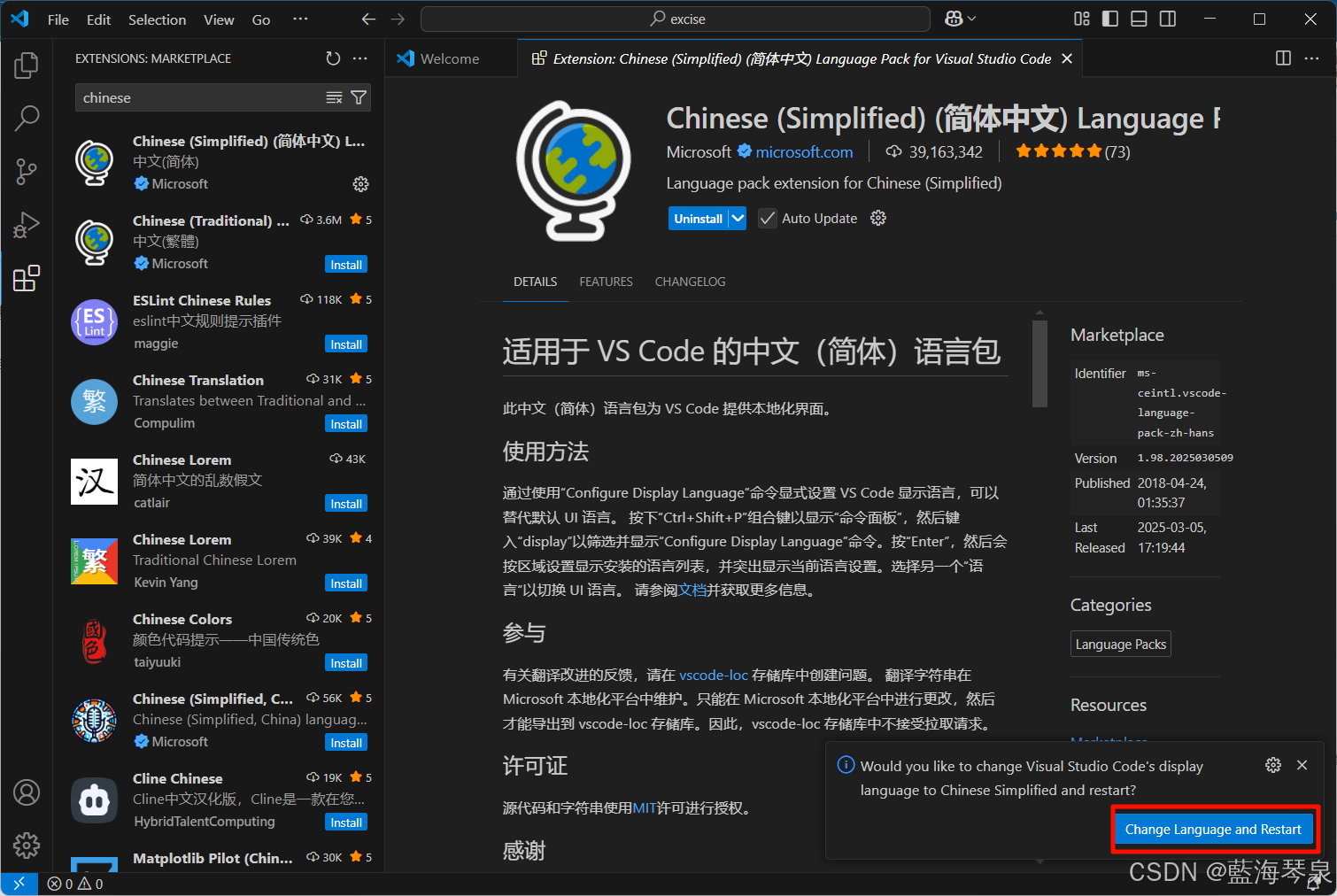Open the Run and Debug view
Viewport: 1337px width, 896px height.
[x=27, y=225]
